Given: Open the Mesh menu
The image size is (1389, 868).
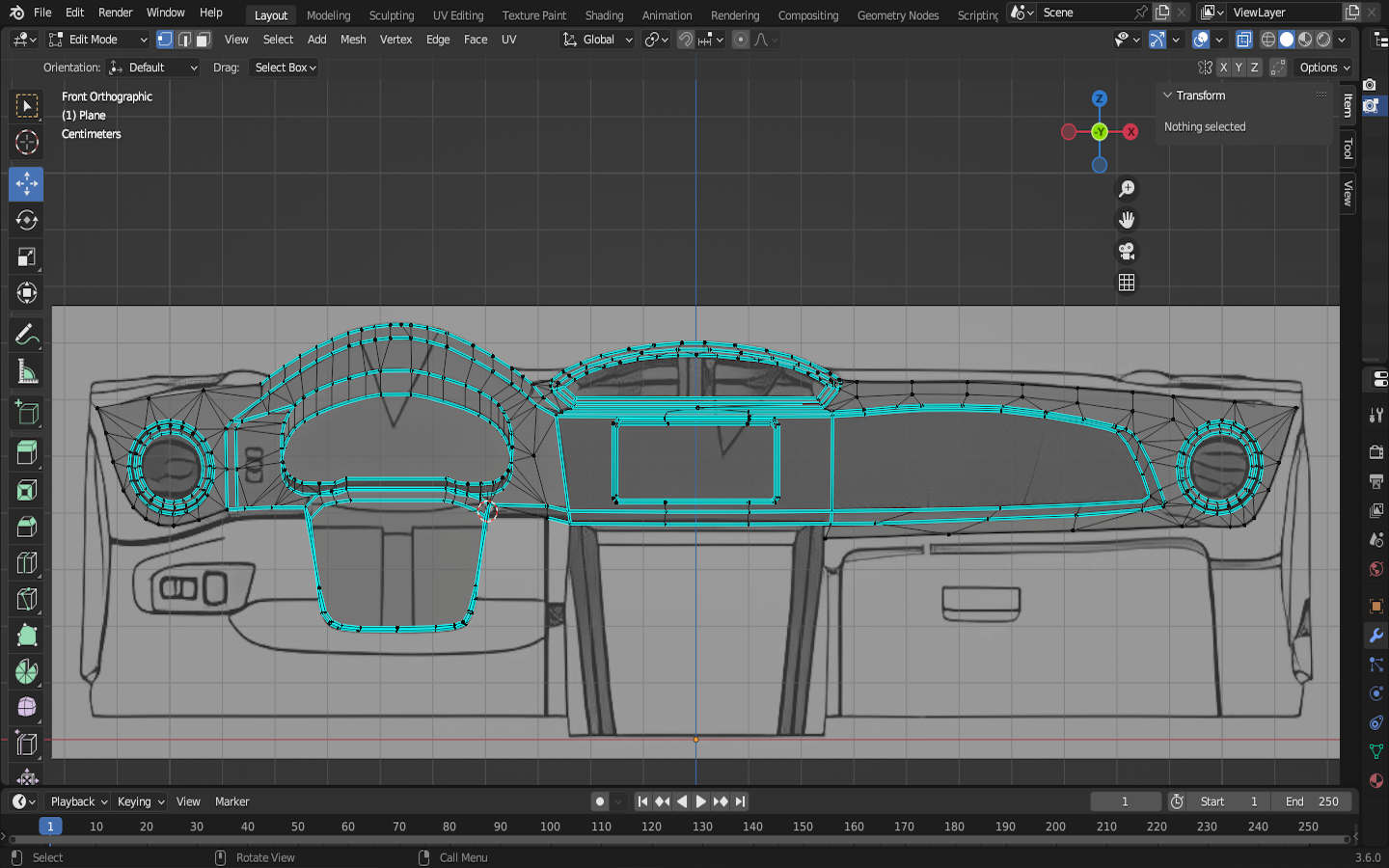Looking at the screenshot, I should point(353,40).
